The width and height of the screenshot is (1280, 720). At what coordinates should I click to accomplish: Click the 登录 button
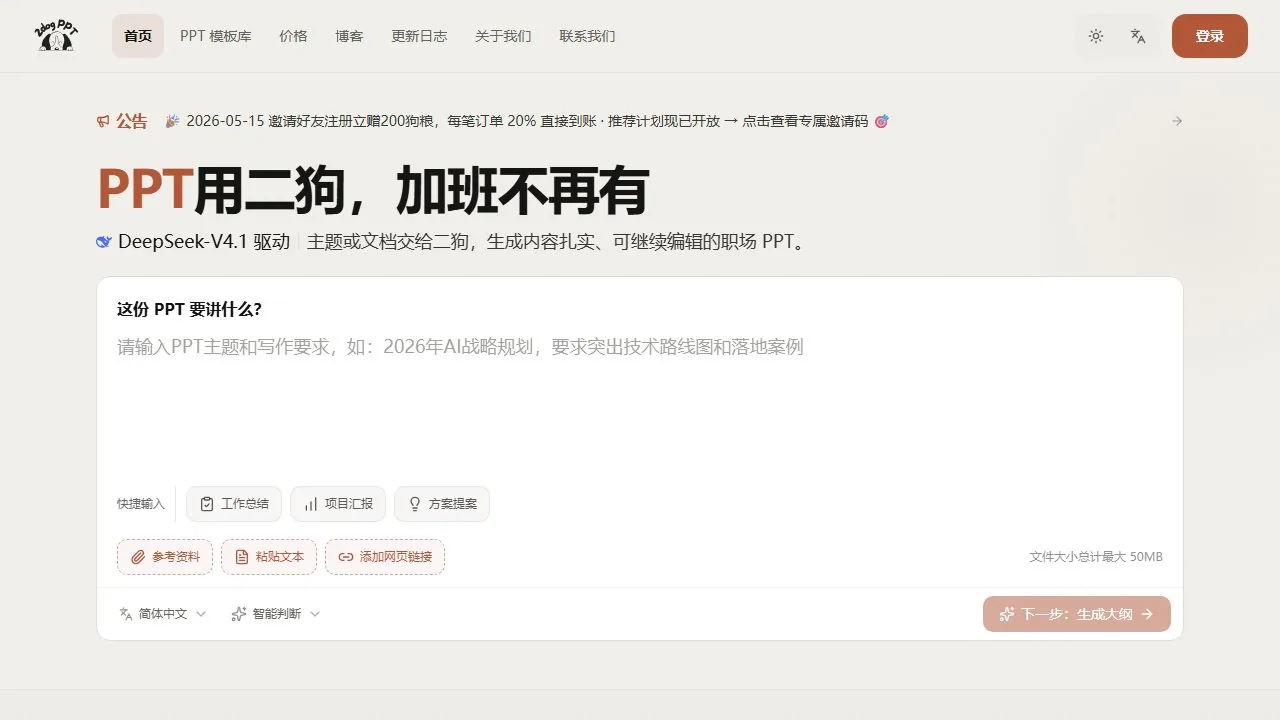[1210, 36]
